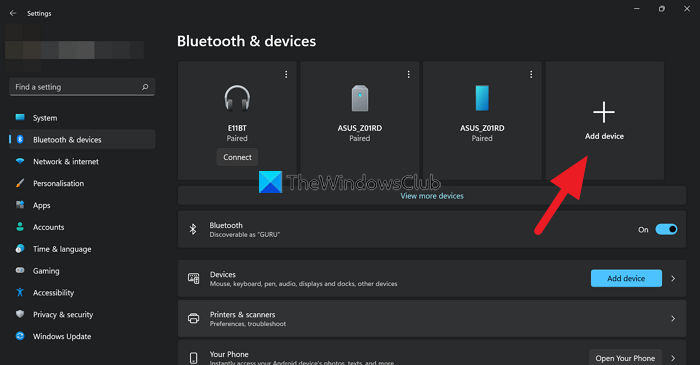This screenshot has width=700, height=365.
Task: Select Bluetooth & devices in sidebar
Action: point(82,139)
